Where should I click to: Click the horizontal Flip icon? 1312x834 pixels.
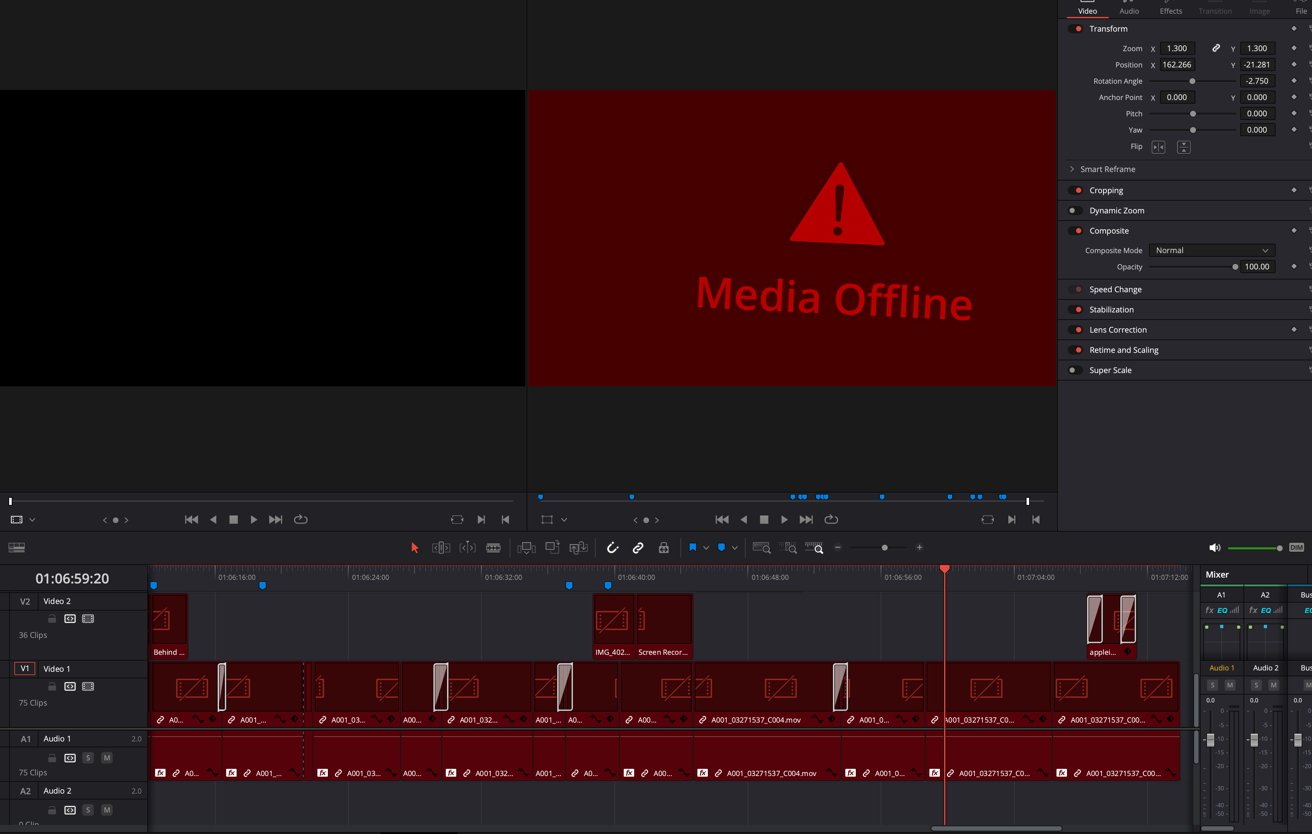(1158, 147)
